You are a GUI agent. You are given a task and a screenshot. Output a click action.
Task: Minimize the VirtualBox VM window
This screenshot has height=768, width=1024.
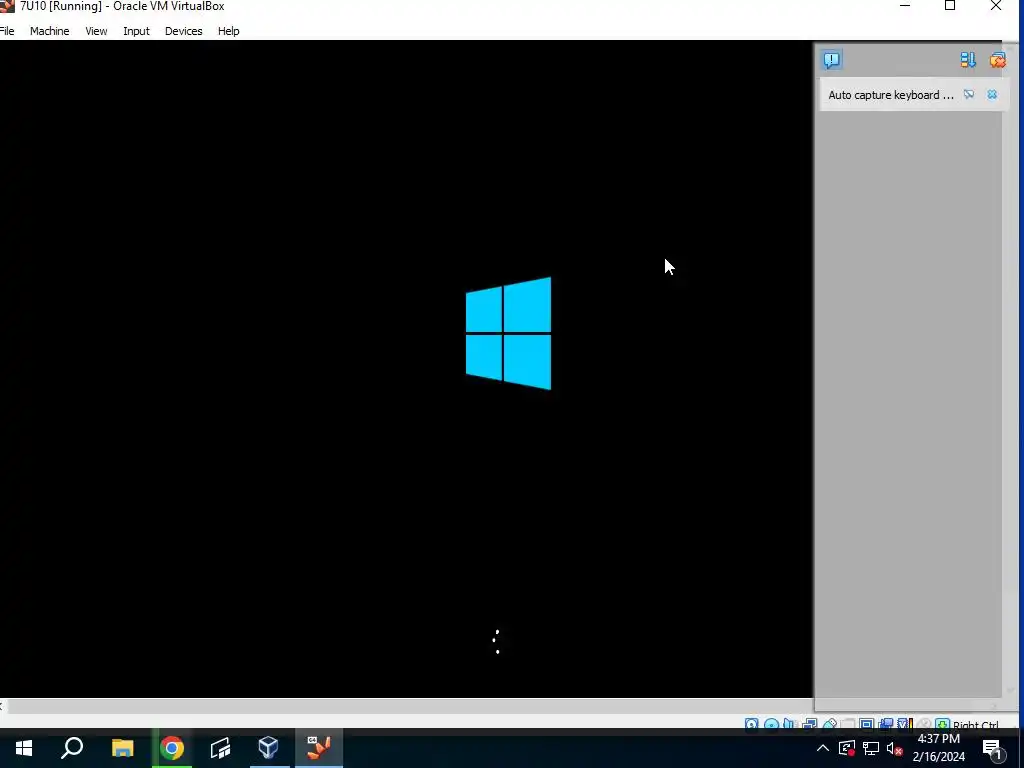[x=905, y=6]
